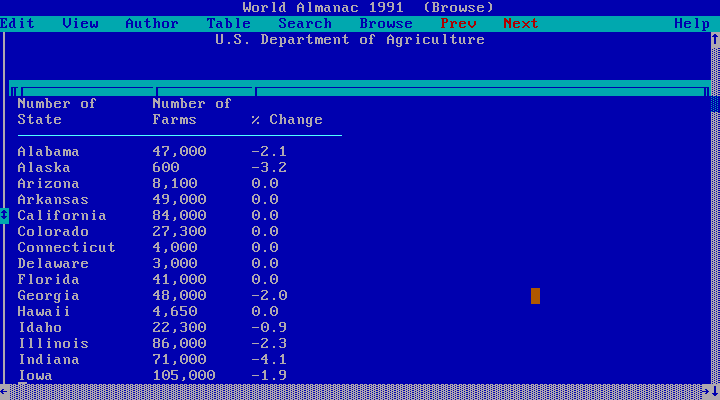Click the vertical scroll arrow indicator on left edge

(x=4, y=215)
